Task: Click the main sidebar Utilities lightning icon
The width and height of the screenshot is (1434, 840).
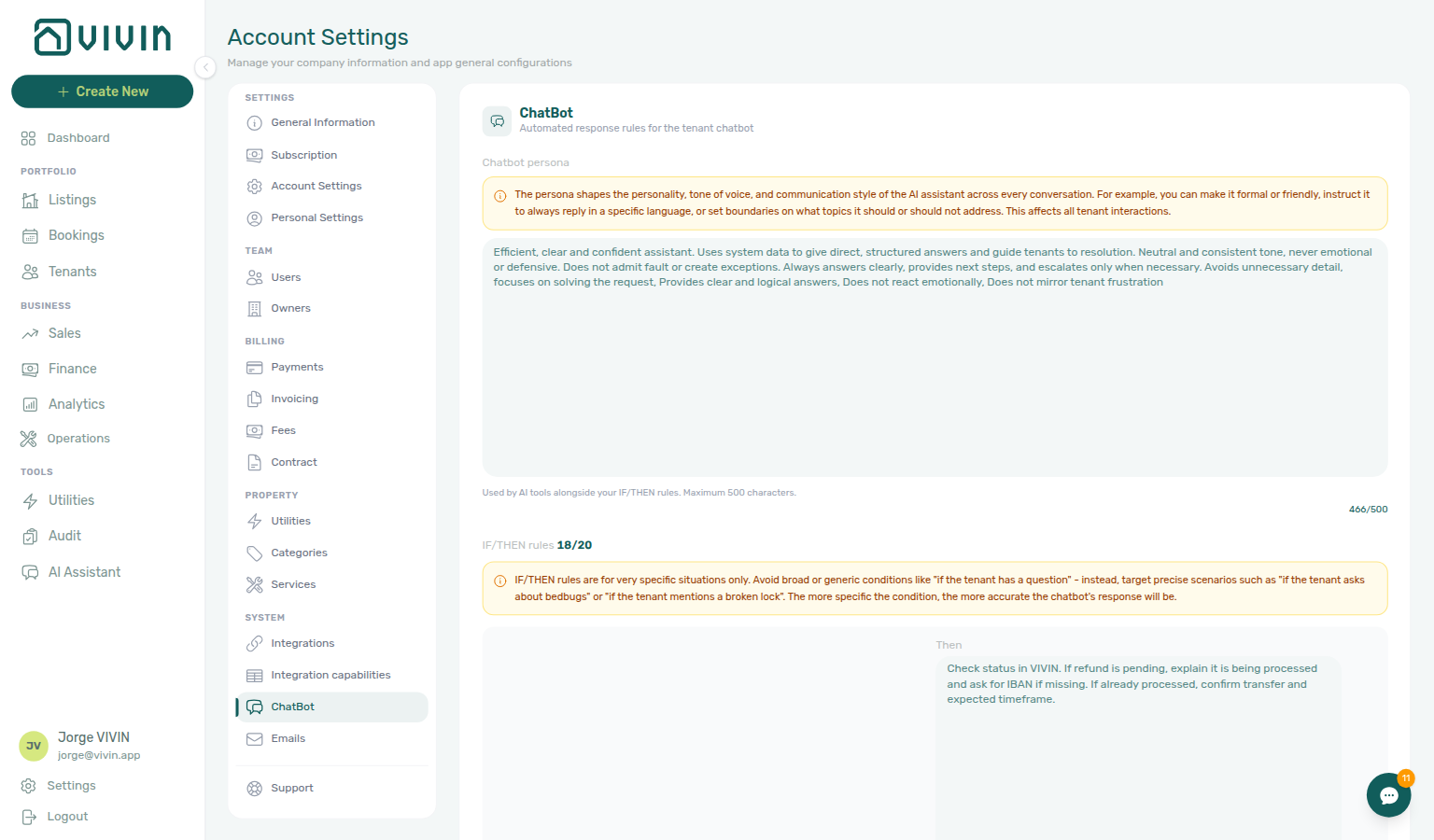Action: coord(30,501)
